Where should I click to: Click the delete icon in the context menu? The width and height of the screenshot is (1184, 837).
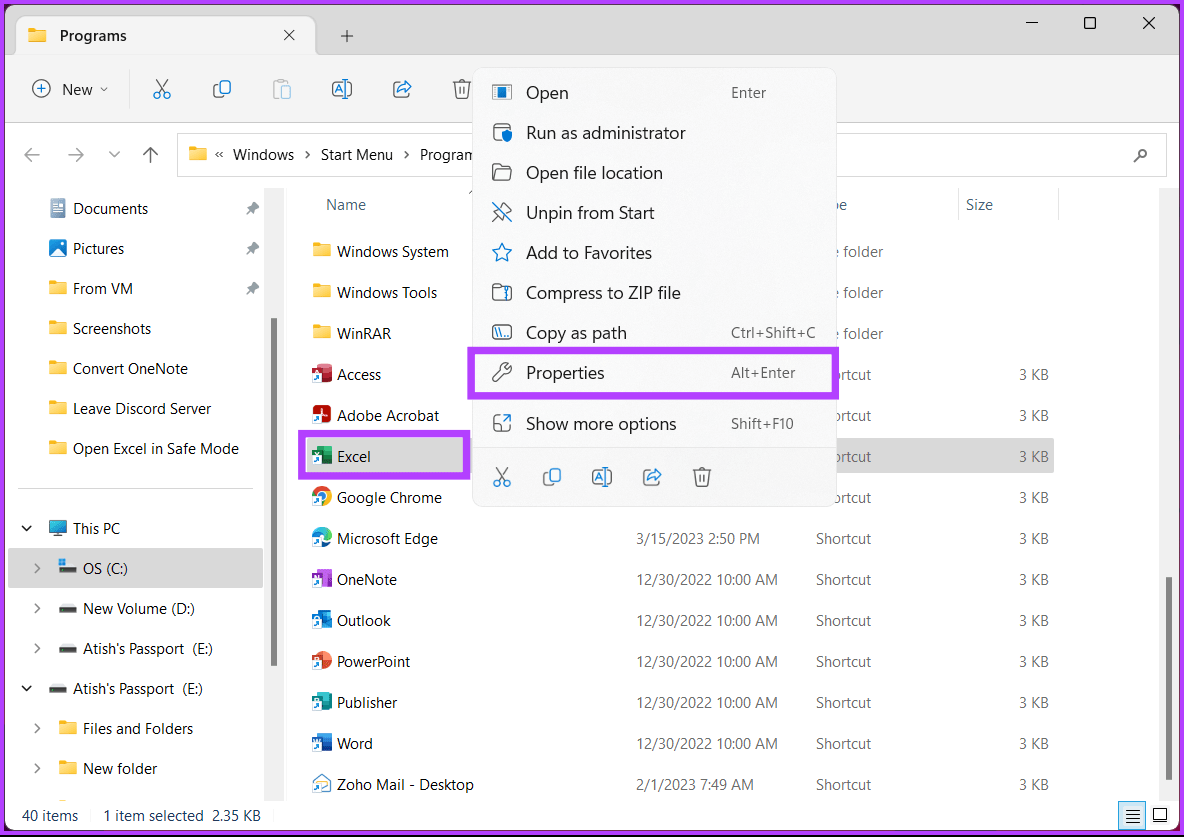702,477
